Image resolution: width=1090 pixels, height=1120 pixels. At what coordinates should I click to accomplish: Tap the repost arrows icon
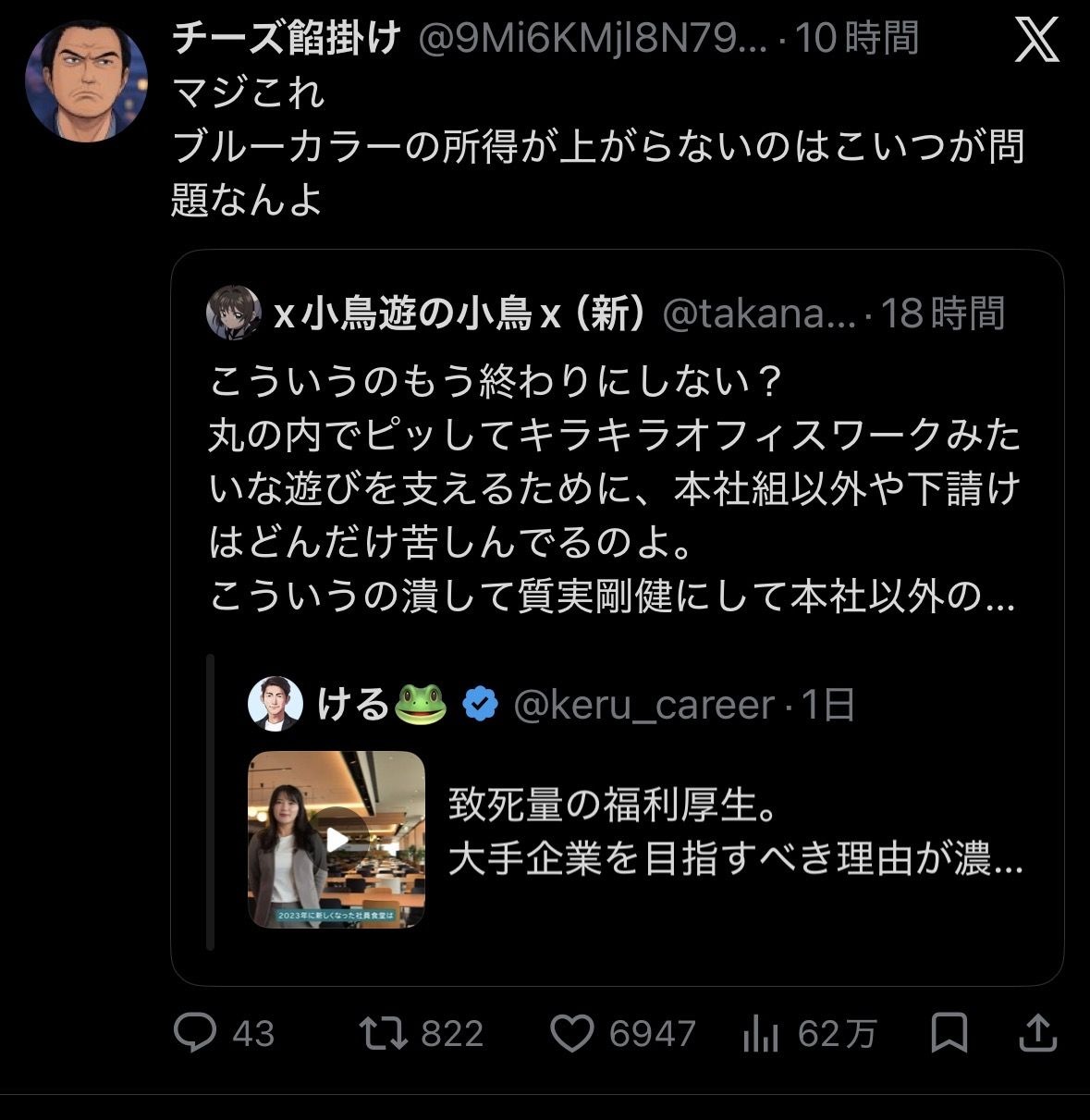384,1033
